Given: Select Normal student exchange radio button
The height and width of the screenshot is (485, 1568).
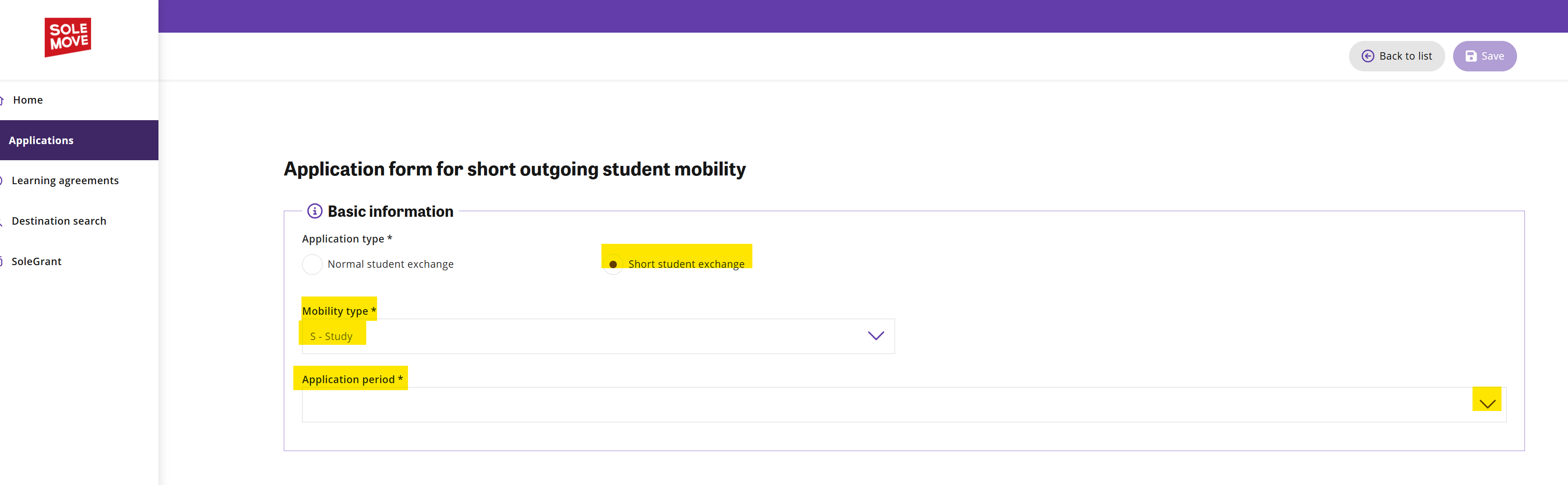Looking at the screenshot, I should (x=312, y=264).
